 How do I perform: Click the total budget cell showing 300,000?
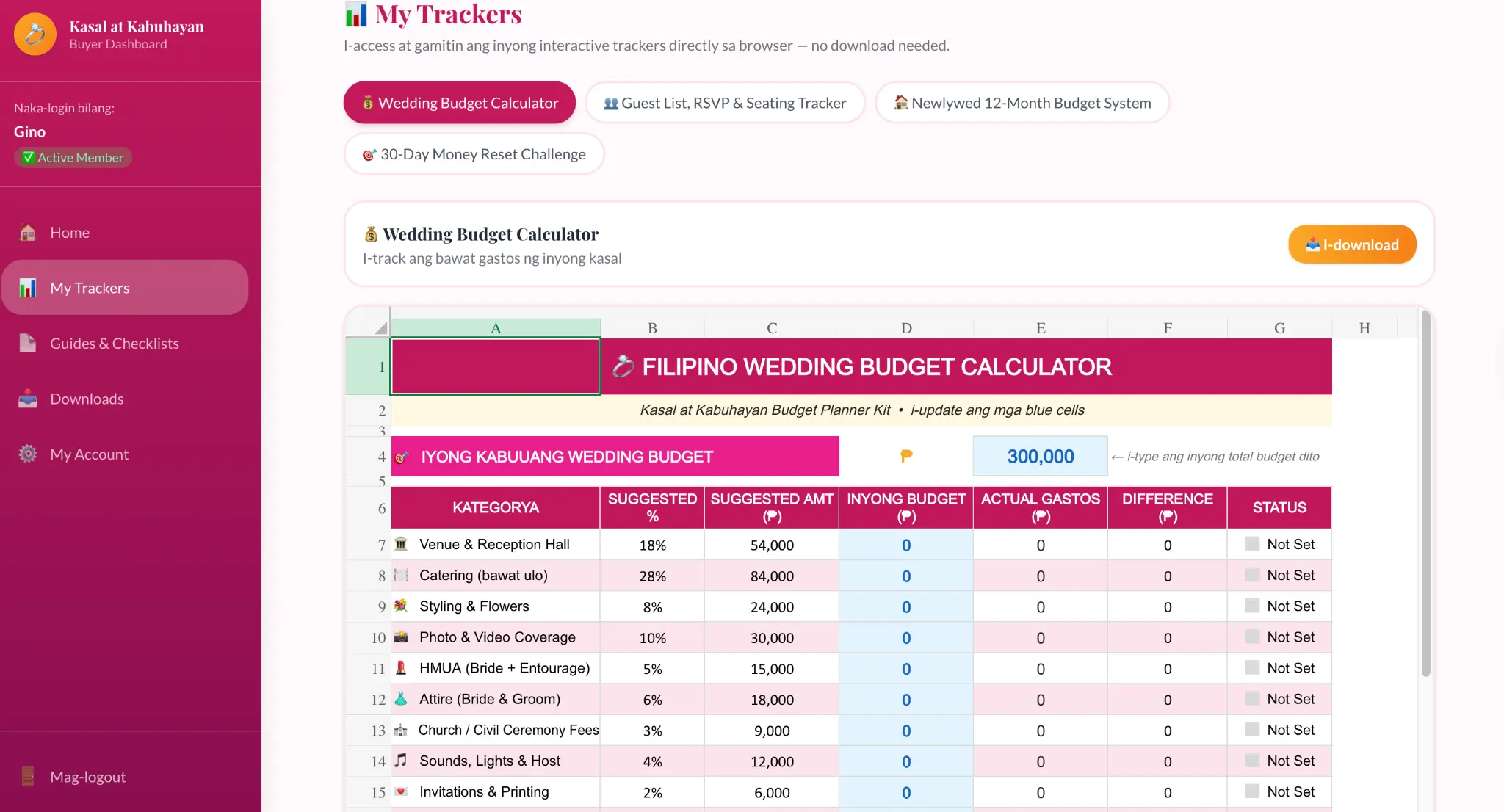1041,456
